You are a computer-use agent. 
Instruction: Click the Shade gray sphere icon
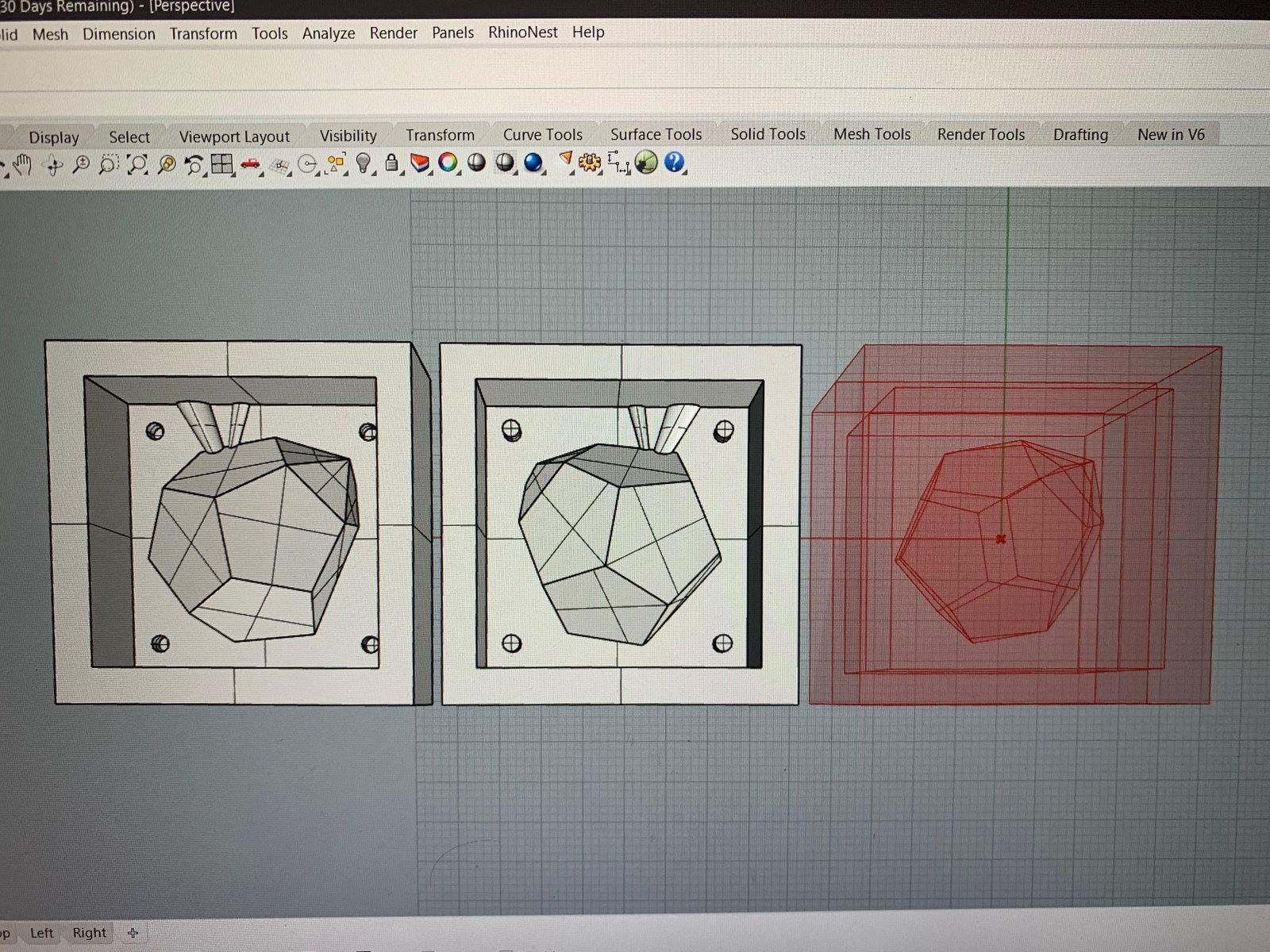coord(505,163)
